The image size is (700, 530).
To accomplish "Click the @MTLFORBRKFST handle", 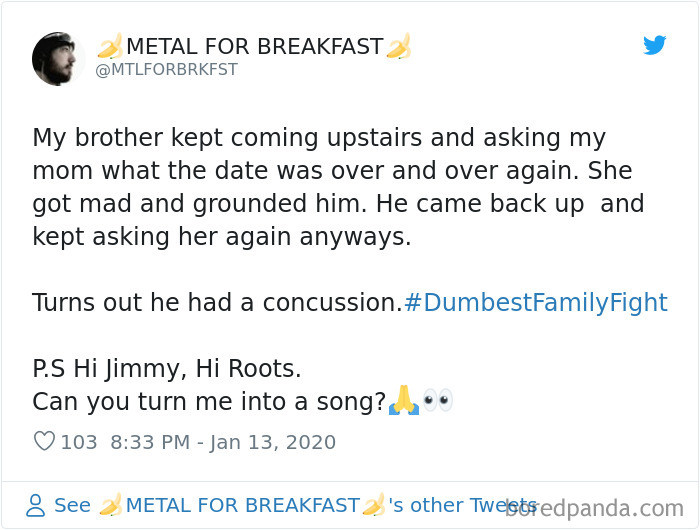I will [x=166, y=70].
